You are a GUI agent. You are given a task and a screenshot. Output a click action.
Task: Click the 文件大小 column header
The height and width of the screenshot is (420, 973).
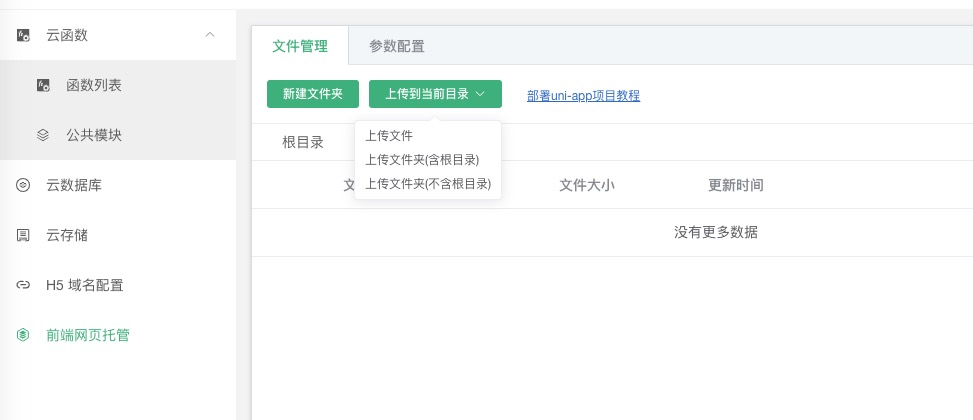[586, 185]
